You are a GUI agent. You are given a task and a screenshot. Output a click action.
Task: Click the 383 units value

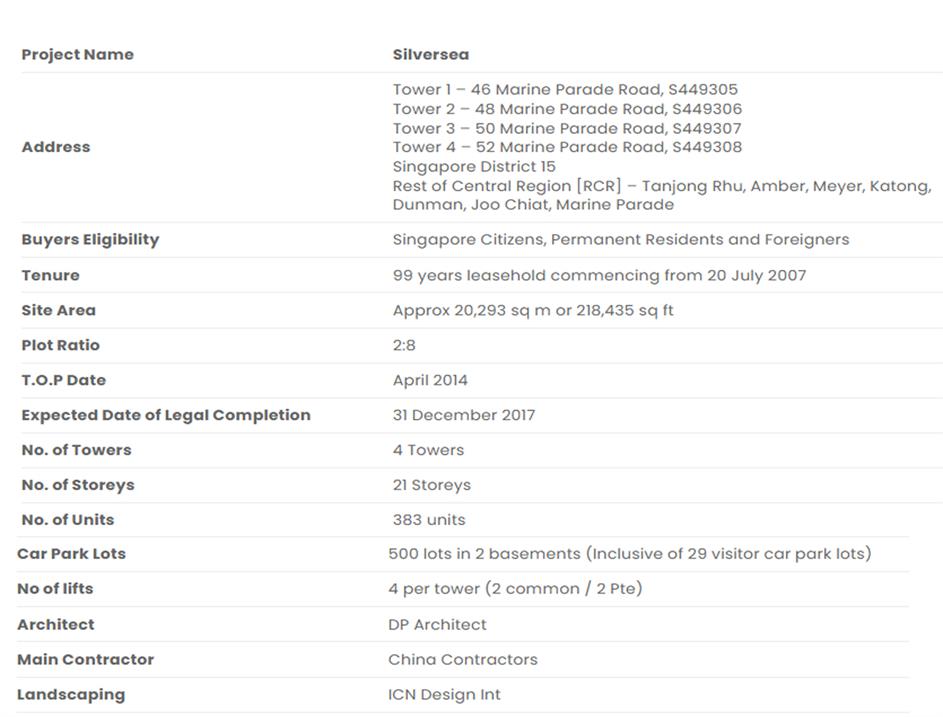(x=429, y=520)
